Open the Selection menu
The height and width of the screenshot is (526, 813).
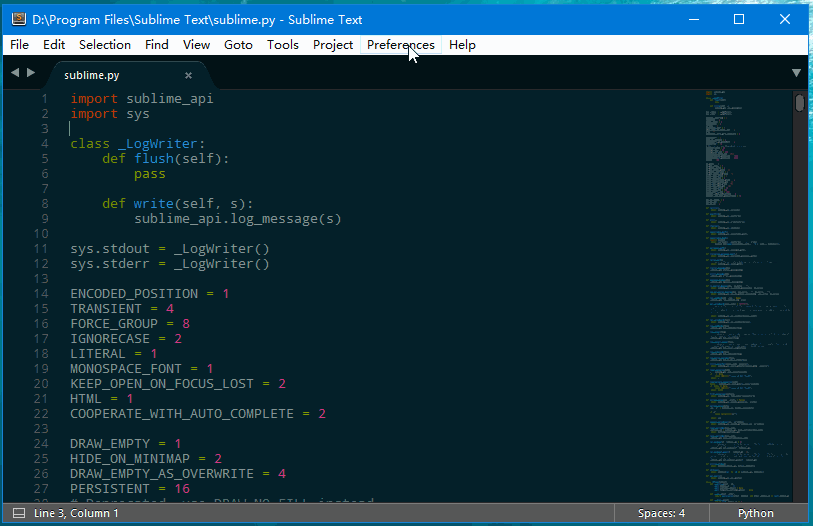[105, 45]
